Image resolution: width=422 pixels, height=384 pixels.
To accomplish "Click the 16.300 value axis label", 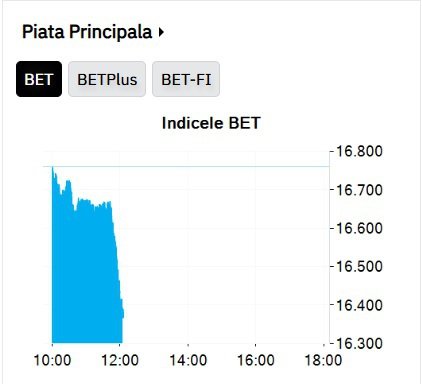I will tap(359, 343).
